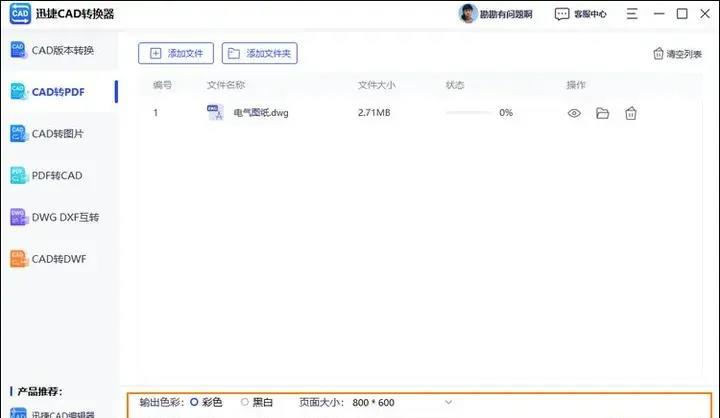Click the orange CAD转DWF icon
Image resolution: width=720 pixels, height=418 pixels.
(18, 259)
